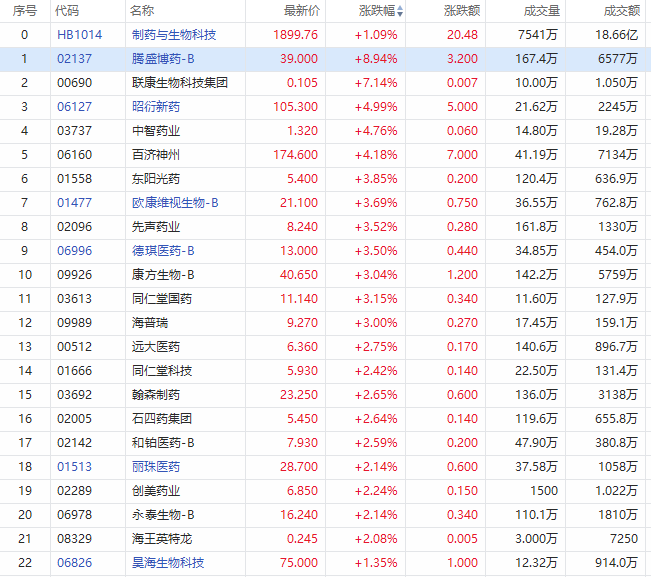Click 创美药业 volume 1500
This screenshot has height=577, width=651.
pos(544,491)
